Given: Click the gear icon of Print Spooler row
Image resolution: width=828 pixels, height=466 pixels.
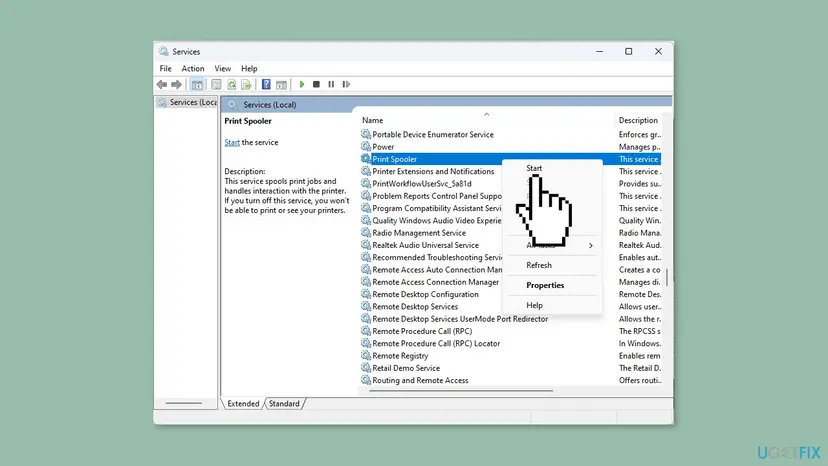Looking at the screenshot, I should point(365,159).
